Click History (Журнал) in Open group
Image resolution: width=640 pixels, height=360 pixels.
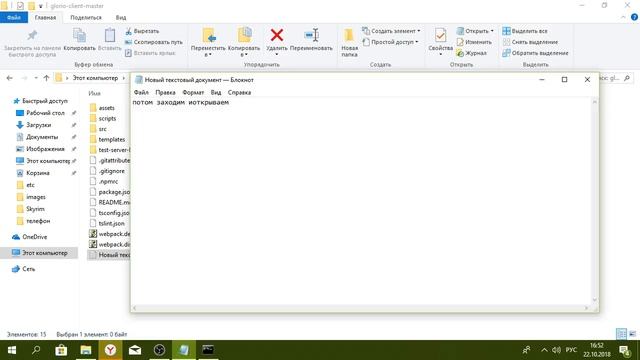click(x=471, y=53)
